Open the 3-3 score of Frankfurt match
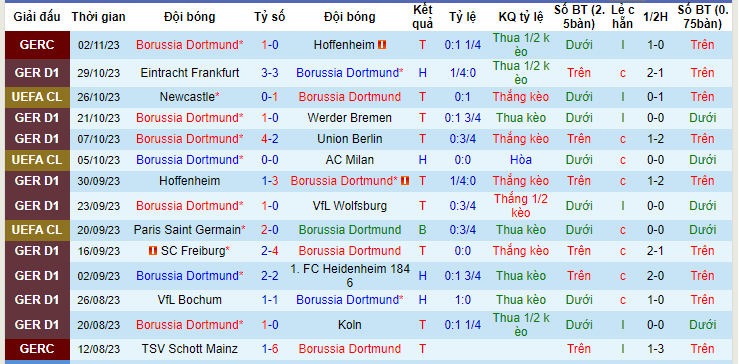 270,73
